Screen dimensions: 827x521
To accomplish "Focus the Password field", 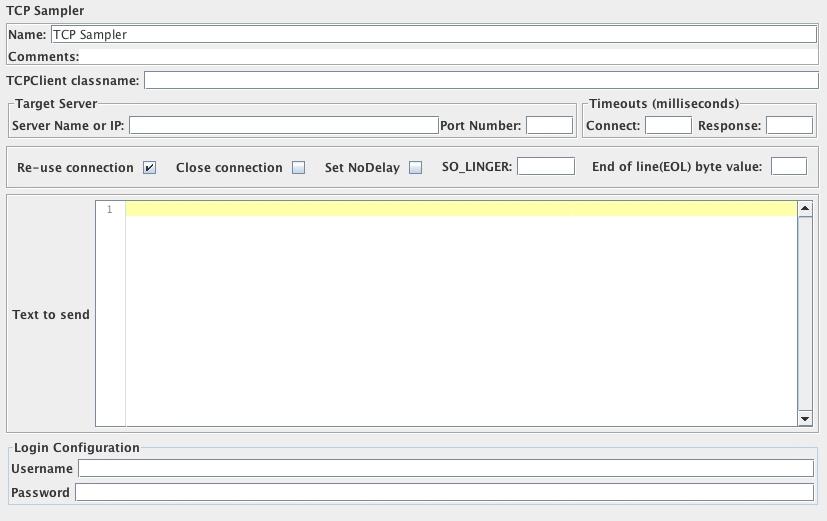I will point(444,493).
